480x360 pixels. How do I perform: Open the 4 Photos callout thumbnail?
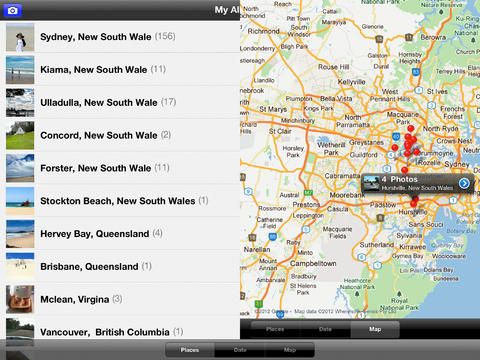[371, 183]
